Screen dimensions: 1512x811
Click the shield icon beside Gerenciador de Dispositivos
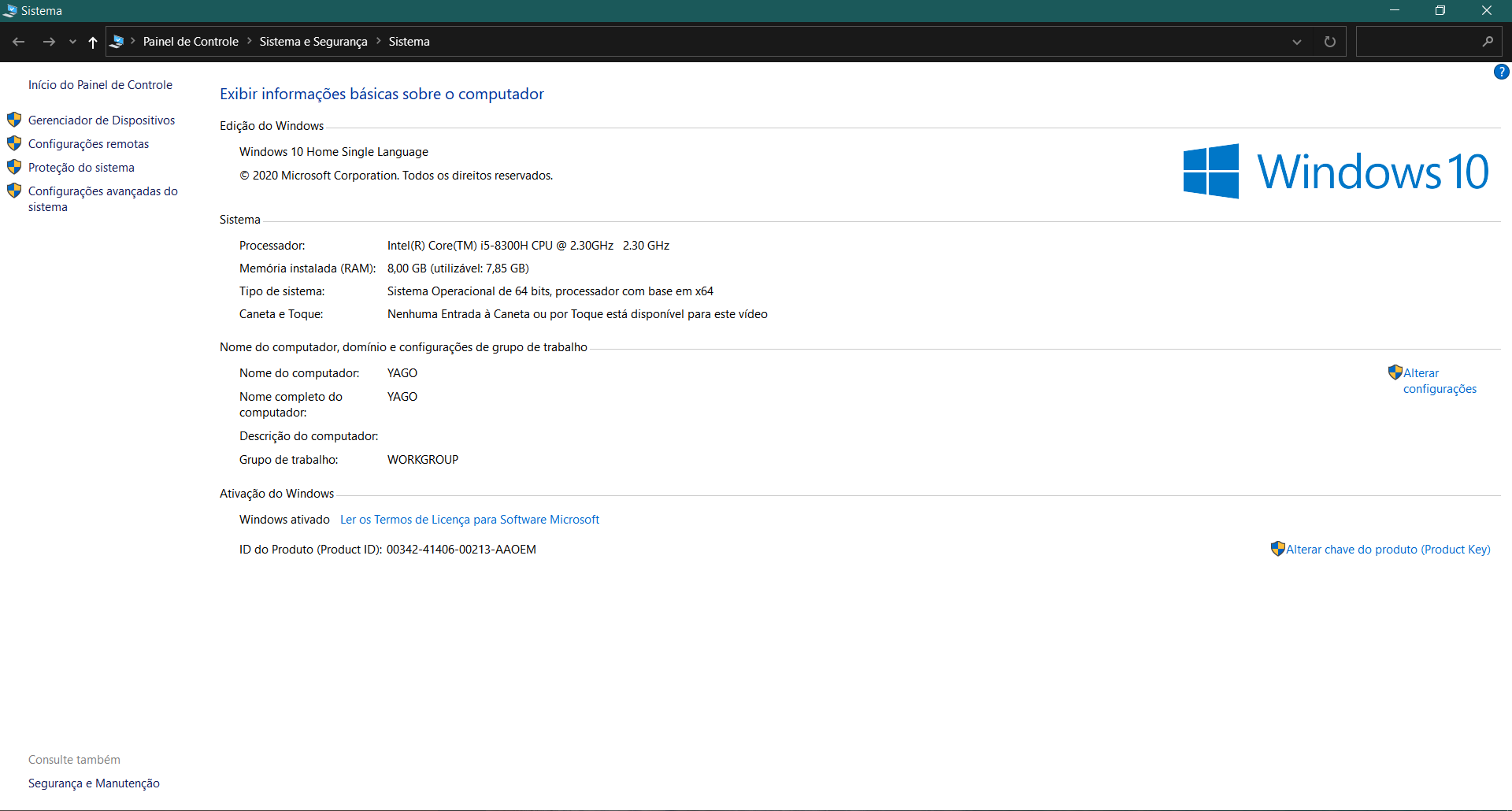pos(14,120)
